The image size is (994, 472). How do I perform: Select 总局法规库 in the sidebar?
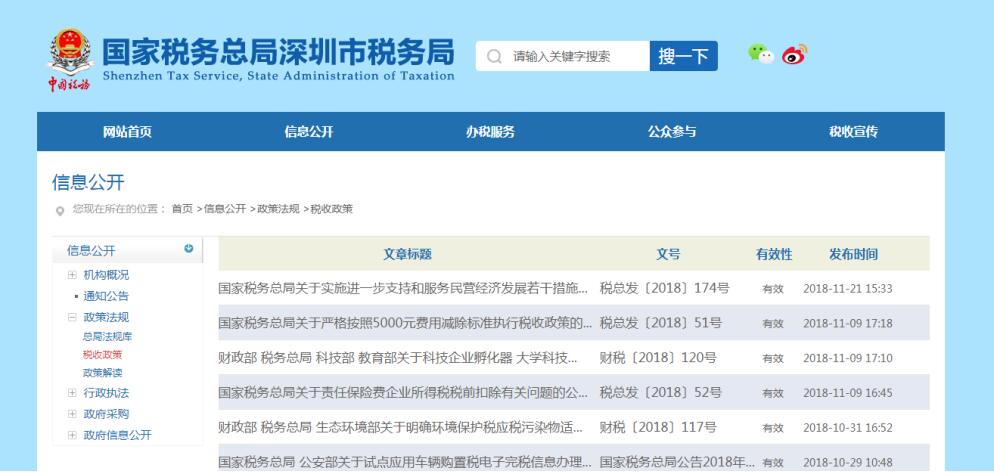point(108,336)
